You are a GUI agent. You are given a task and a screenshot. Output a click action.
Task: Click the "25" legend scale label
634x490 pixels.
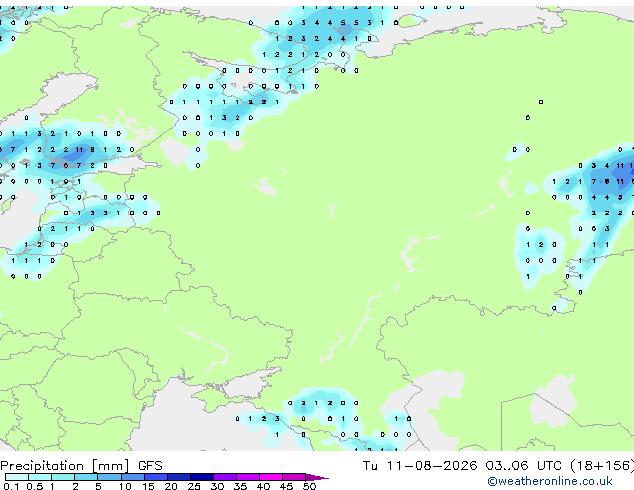coord(194,486)
